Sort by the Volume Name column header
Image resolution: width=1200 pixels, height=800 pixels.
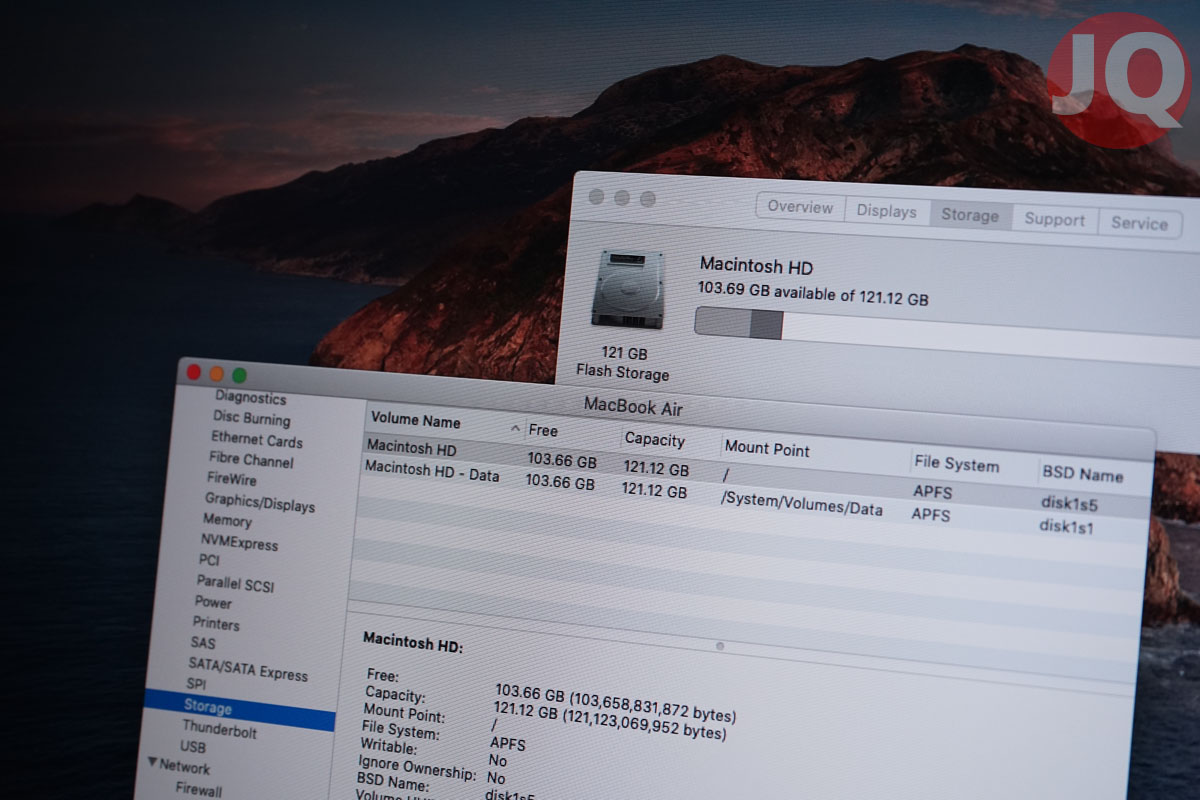click(x=445, y=423)
